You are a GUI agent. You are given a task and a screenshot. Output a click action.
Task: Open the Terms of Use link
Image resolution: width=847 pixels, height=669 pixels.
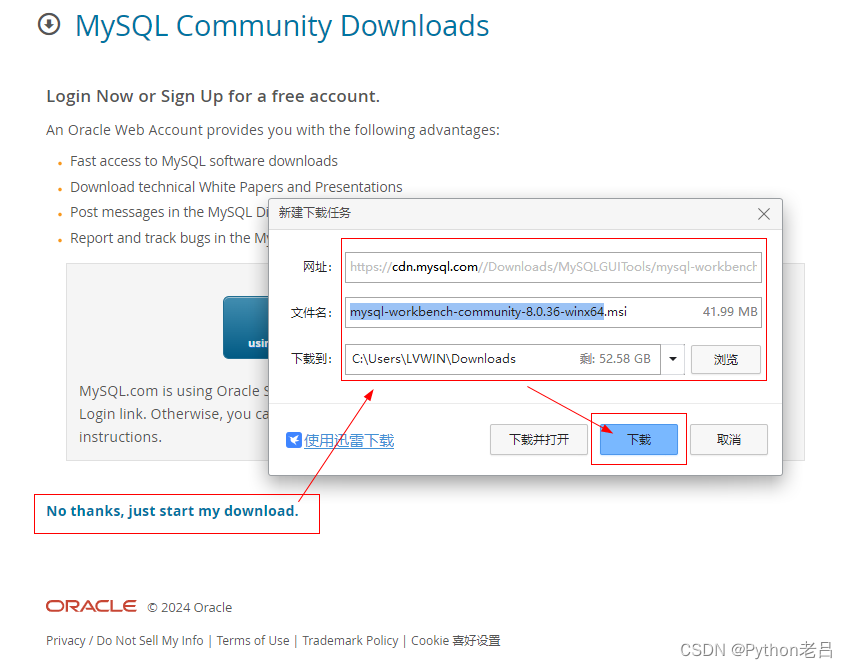click(253, 641)
